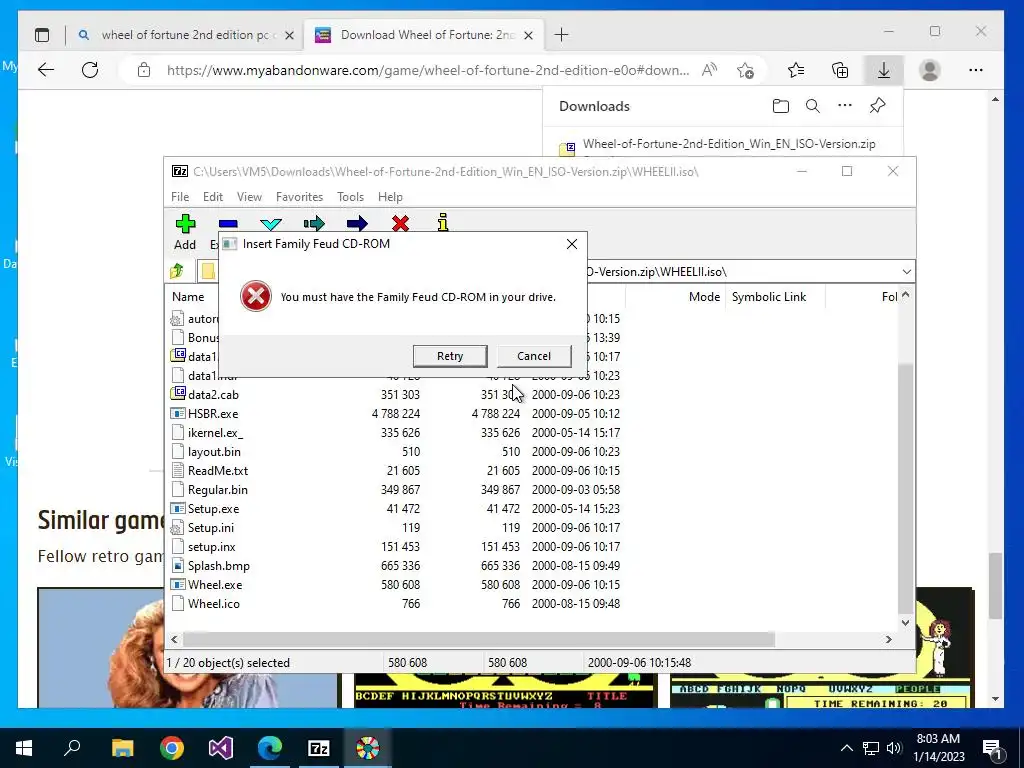
Task: Click the Windows Start button
Action: (x=24, y=748)
